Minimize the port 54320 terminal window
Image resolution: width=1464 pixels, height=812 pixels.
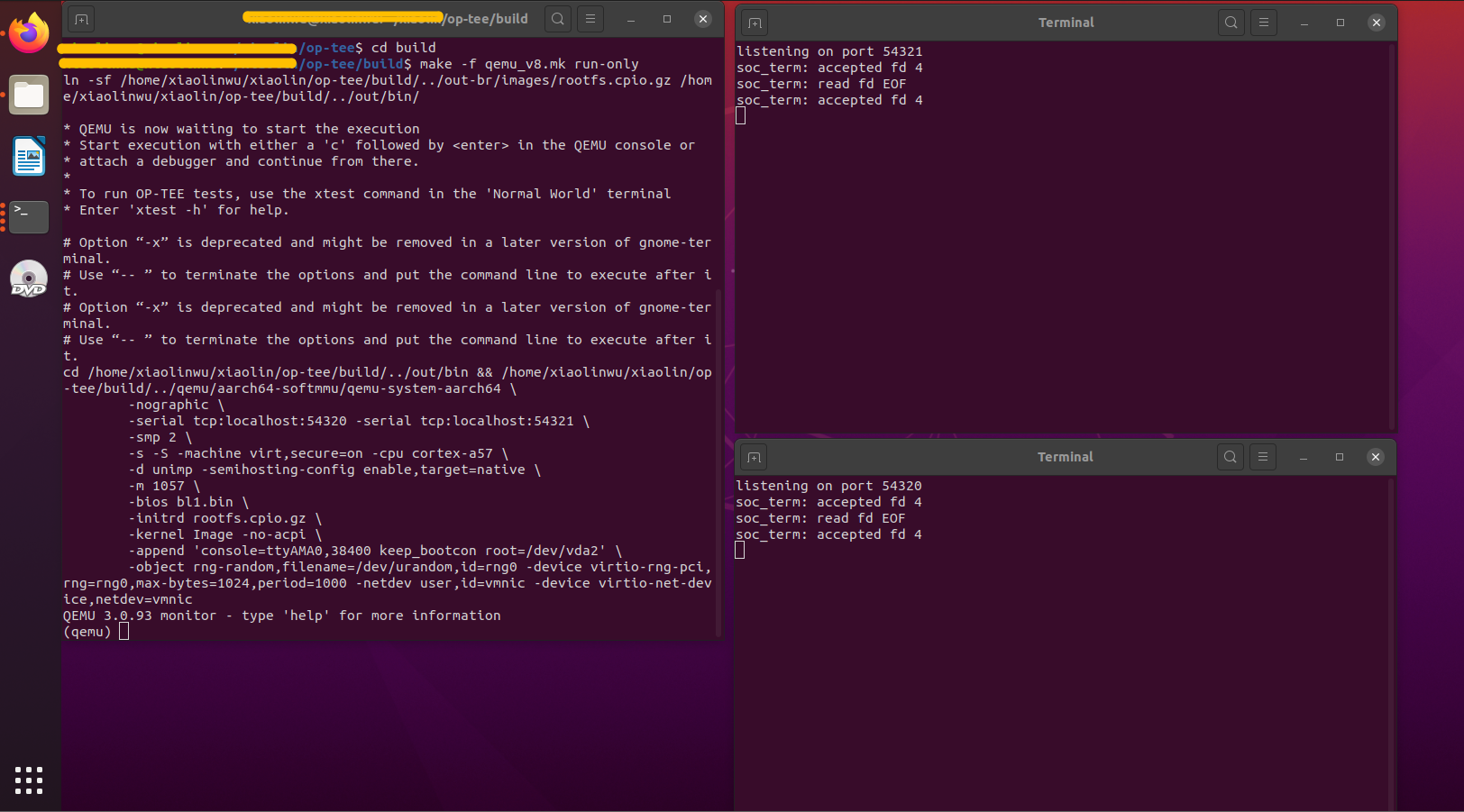tap(1304, 457)
